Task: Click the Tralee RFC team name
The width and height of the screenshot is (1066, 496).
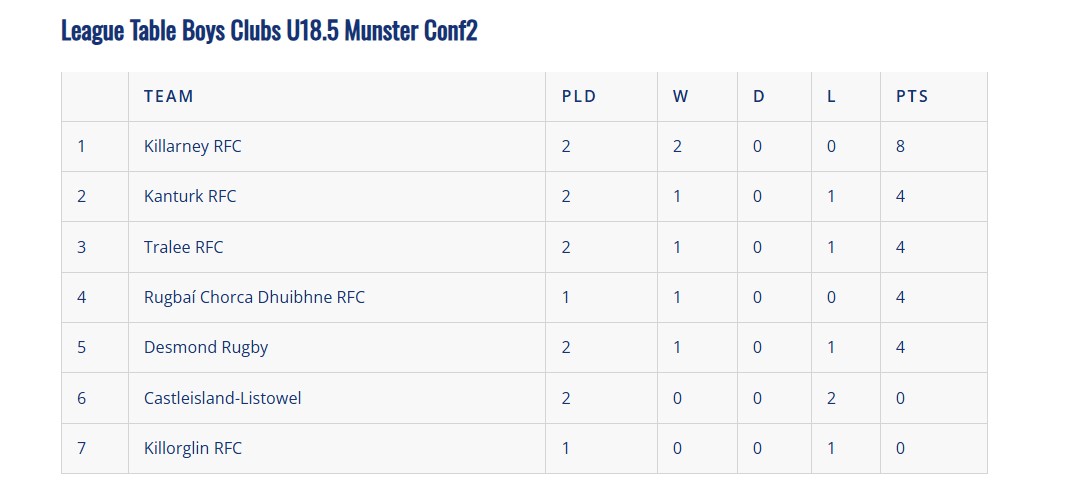Action: click(184, 247)
